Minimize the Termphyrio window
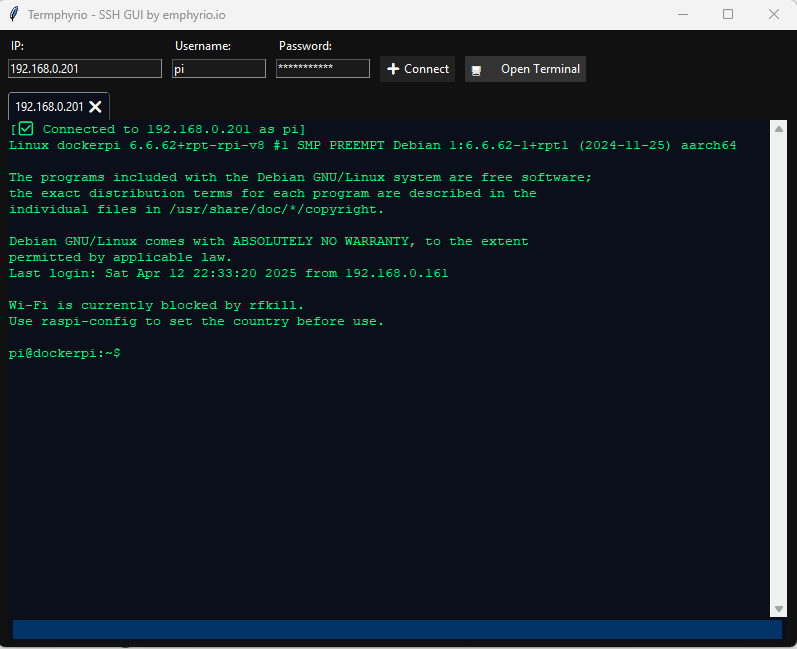This screenshot has height=649, width=797. tap(683, 14)
